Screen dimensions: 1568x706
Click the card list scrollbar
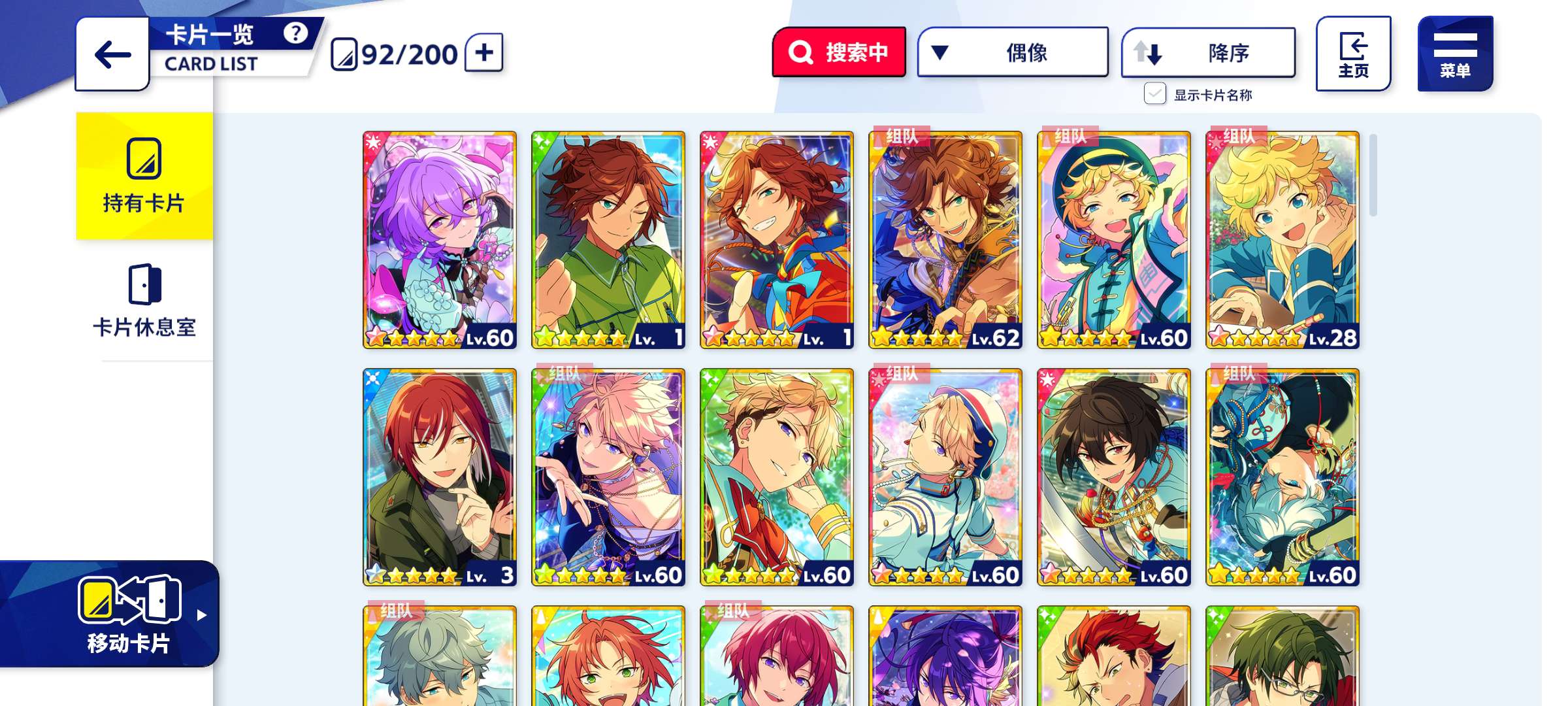click(x=1373, y=175)
